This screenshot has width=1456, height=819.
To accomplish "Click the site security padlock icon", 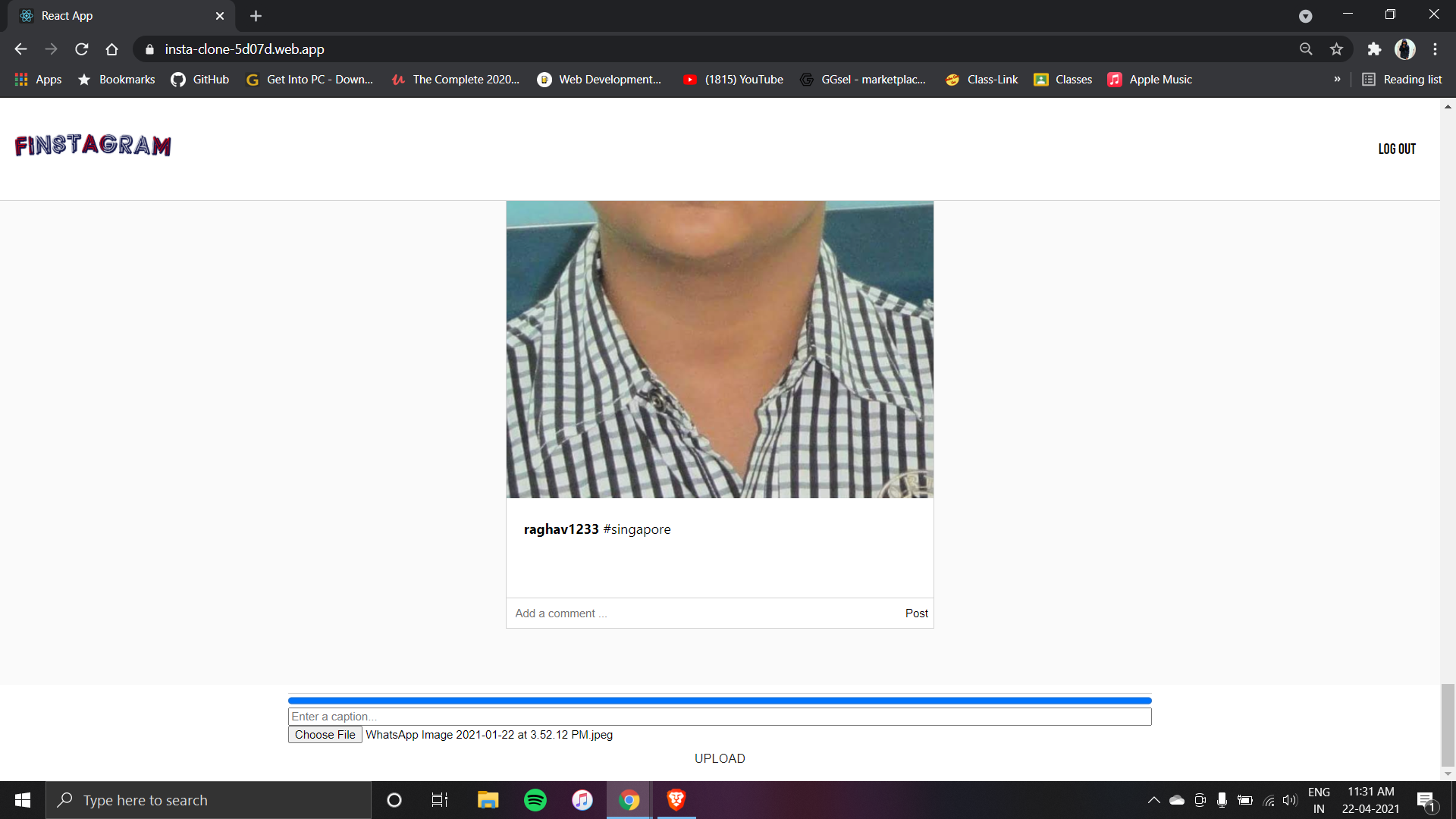I will point(149,49).
